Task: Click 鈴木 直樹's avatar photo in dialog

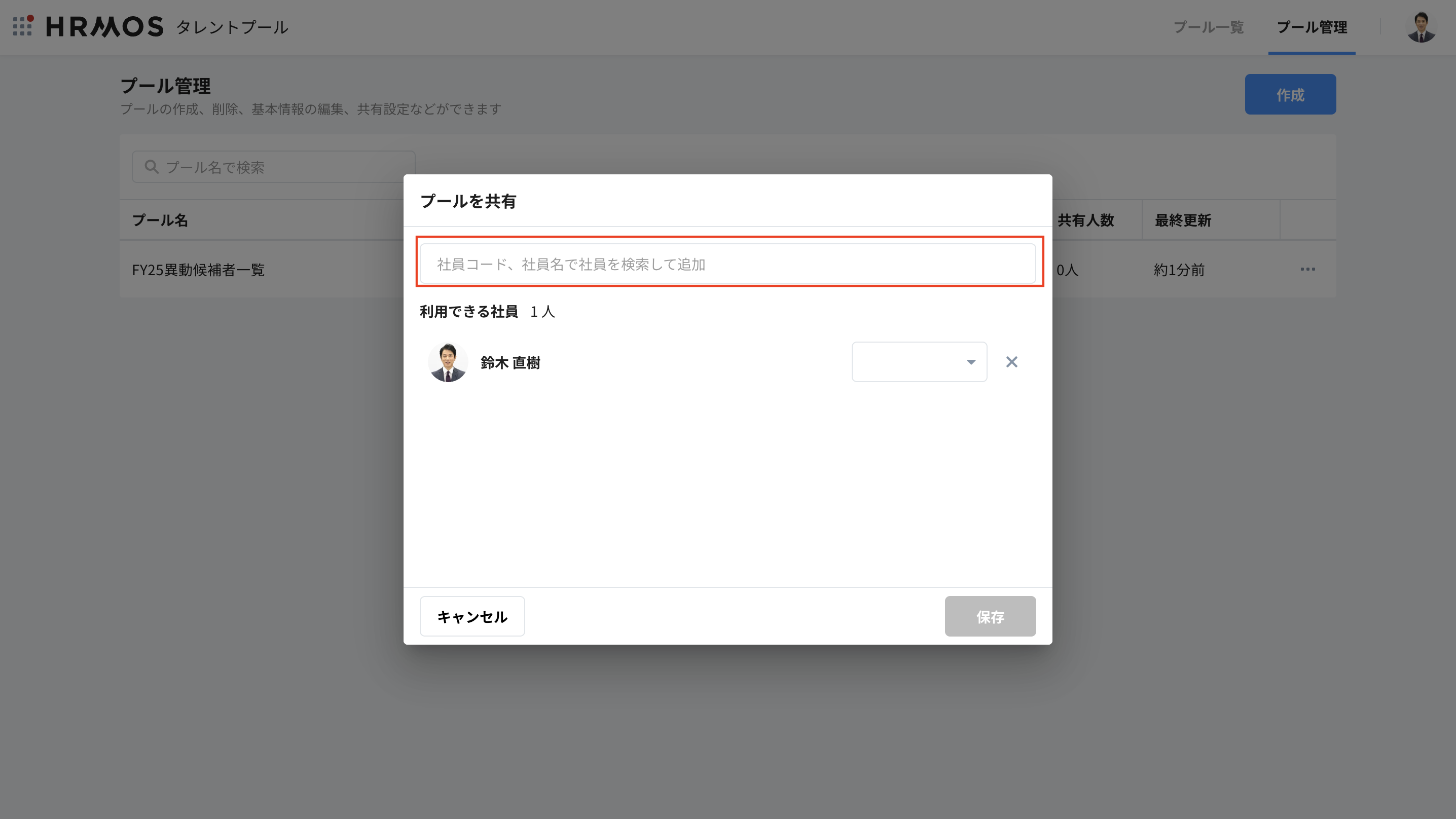Action: pos(448,362)
